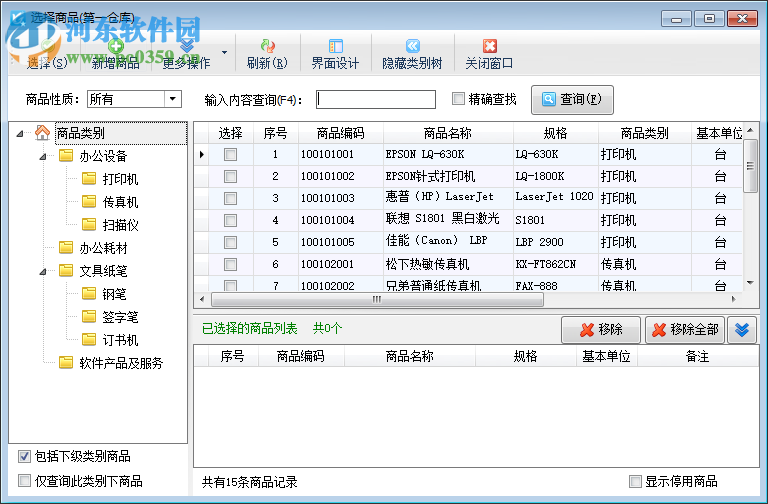Image resolution: width=768 pixels, height=504 pixels.
Task: Click the vertical scrollbar up arrow
Action: click(x=750, y=130)
